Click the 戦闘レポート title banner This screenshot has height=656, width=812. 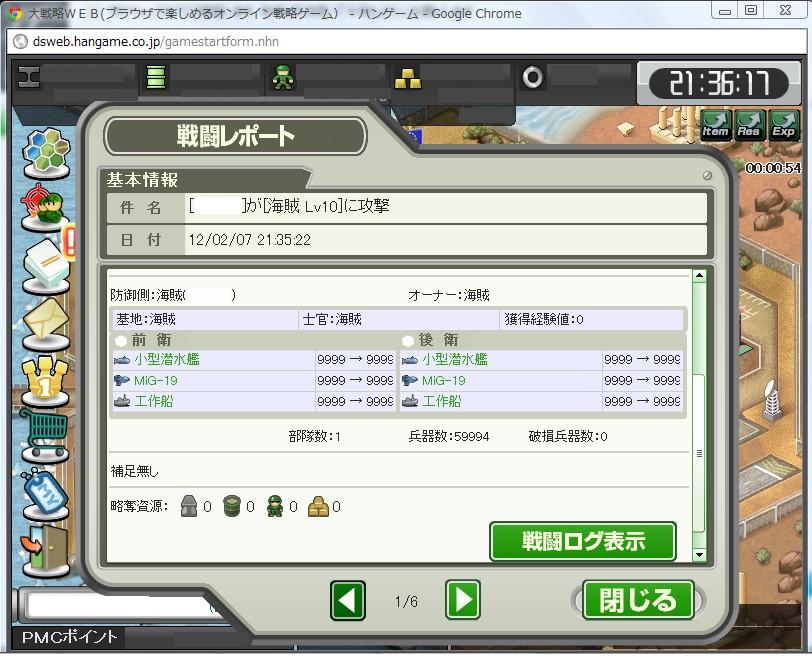[x=236, y=136]
